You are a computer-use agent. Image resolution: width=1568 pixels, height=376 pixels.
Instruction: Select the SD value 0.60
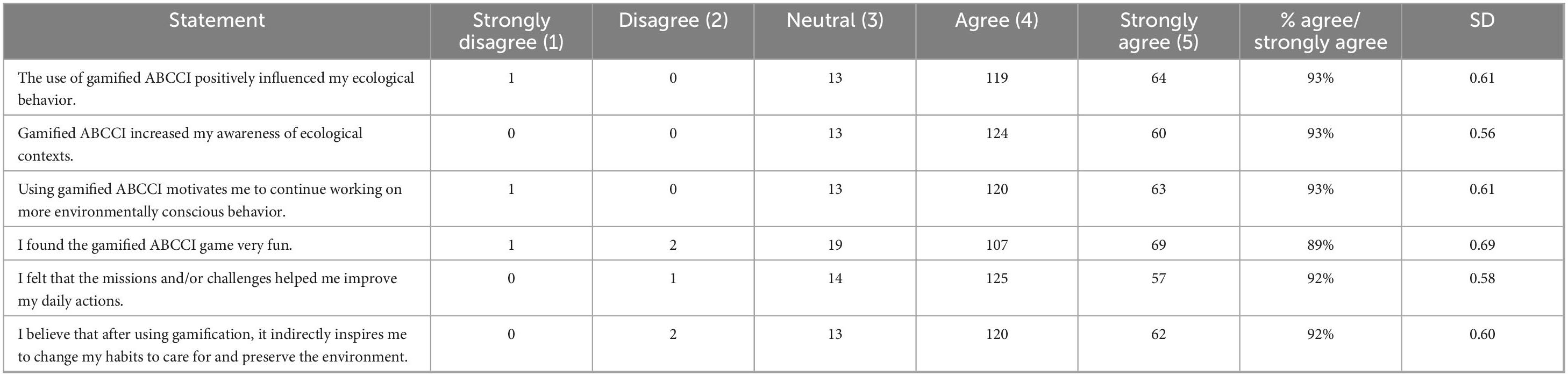(x=1482, y=334)
